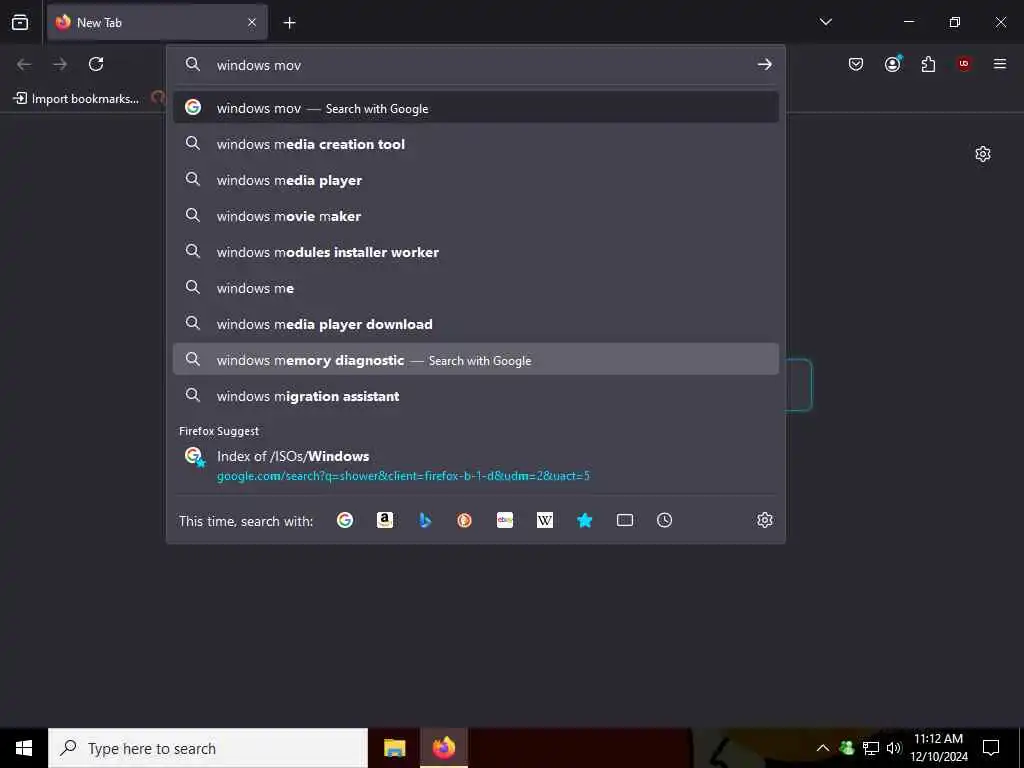Image resolution: width=1024 pixels, height=768 pixels.
Task: Open Firefox View recent browsing icon
Action: click(20, 22)
